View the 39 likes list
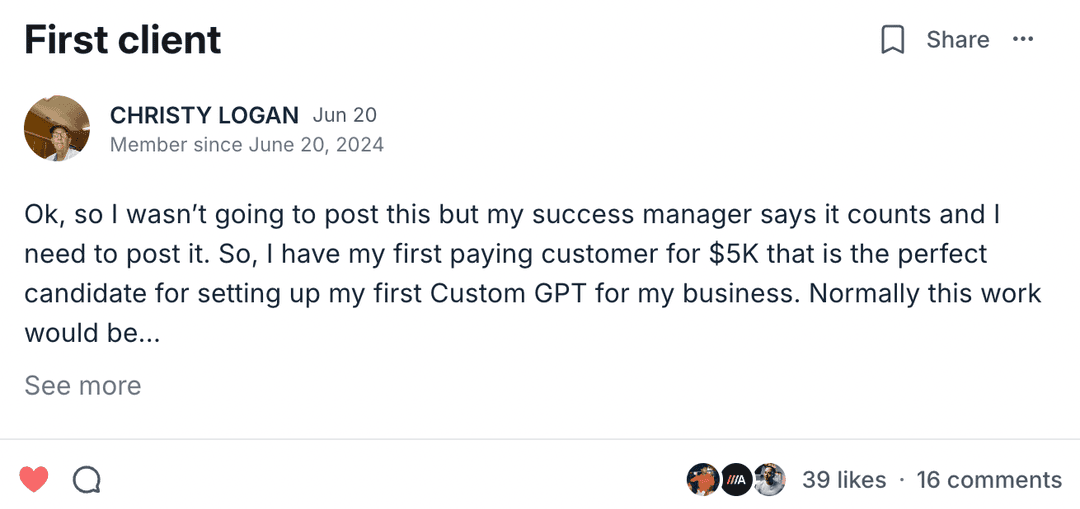 point(844,480)
